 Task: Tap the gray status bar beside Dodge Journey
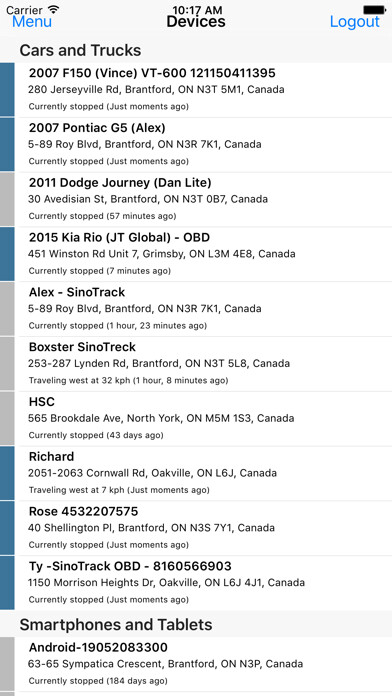point(7,199)
